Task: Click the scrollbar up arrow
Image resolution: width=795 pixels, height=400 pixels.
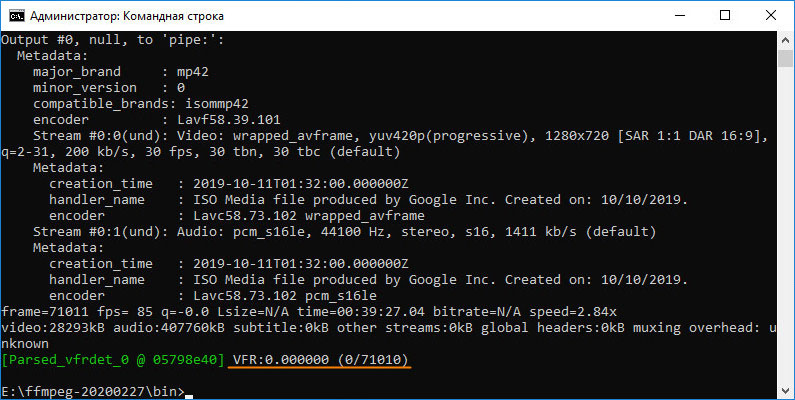Action: click(785, 40)
